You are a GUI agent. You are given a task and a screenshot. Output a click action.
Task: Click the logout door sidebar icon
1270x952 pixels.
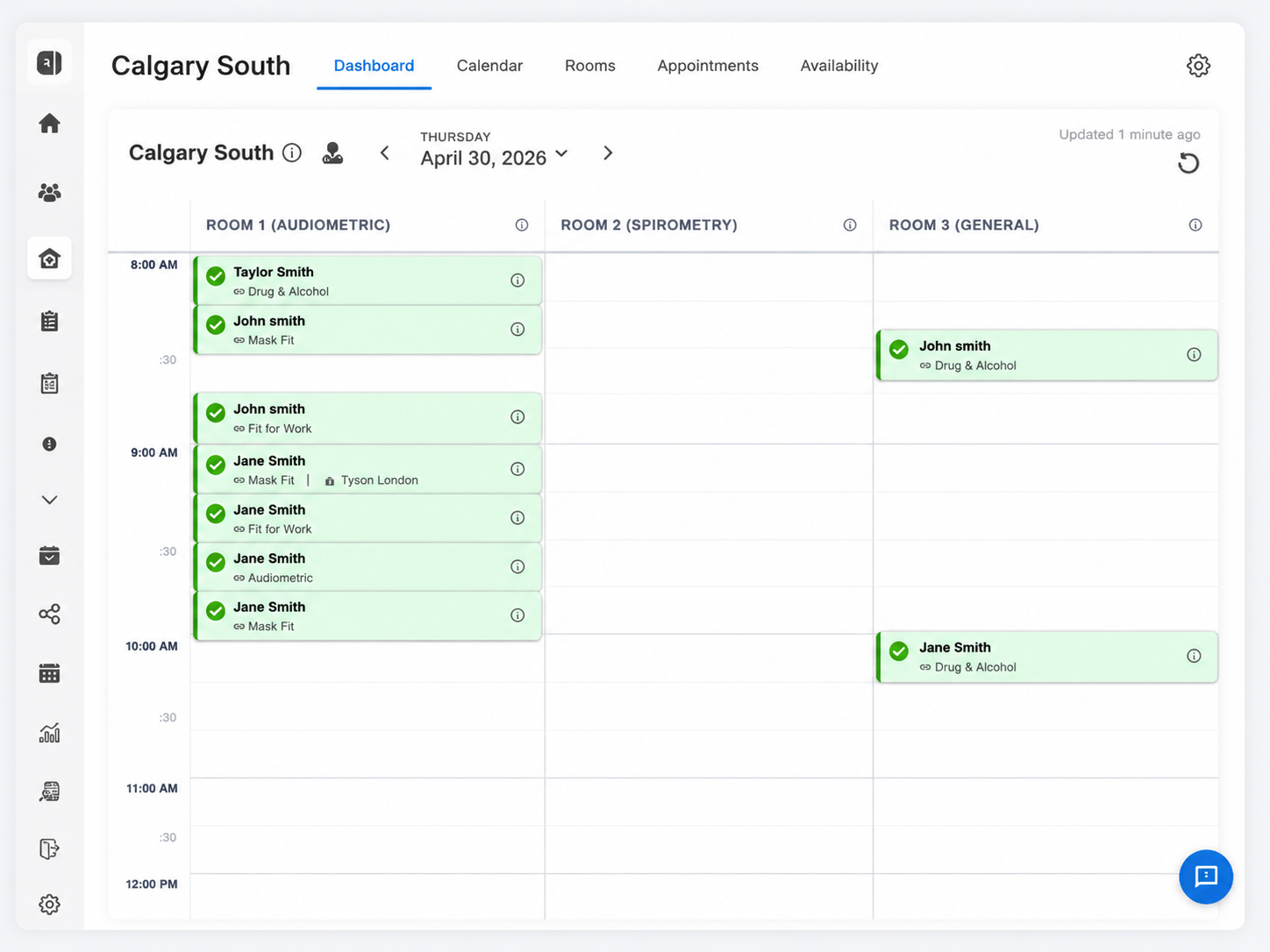pyautogui.click(x=50, y=849)
